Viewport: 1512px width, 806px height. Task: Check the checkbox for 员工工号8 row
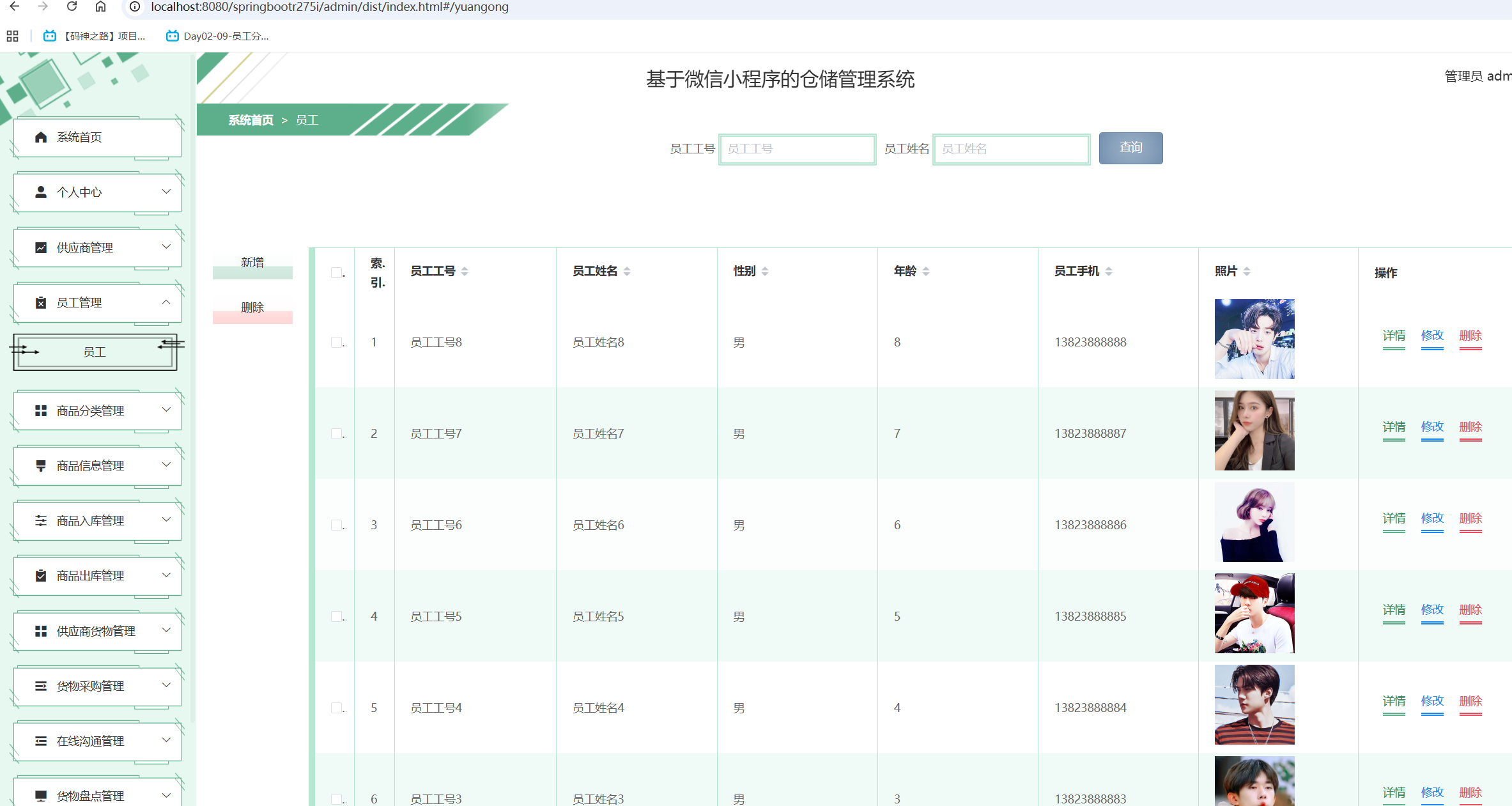click(337, 342)
